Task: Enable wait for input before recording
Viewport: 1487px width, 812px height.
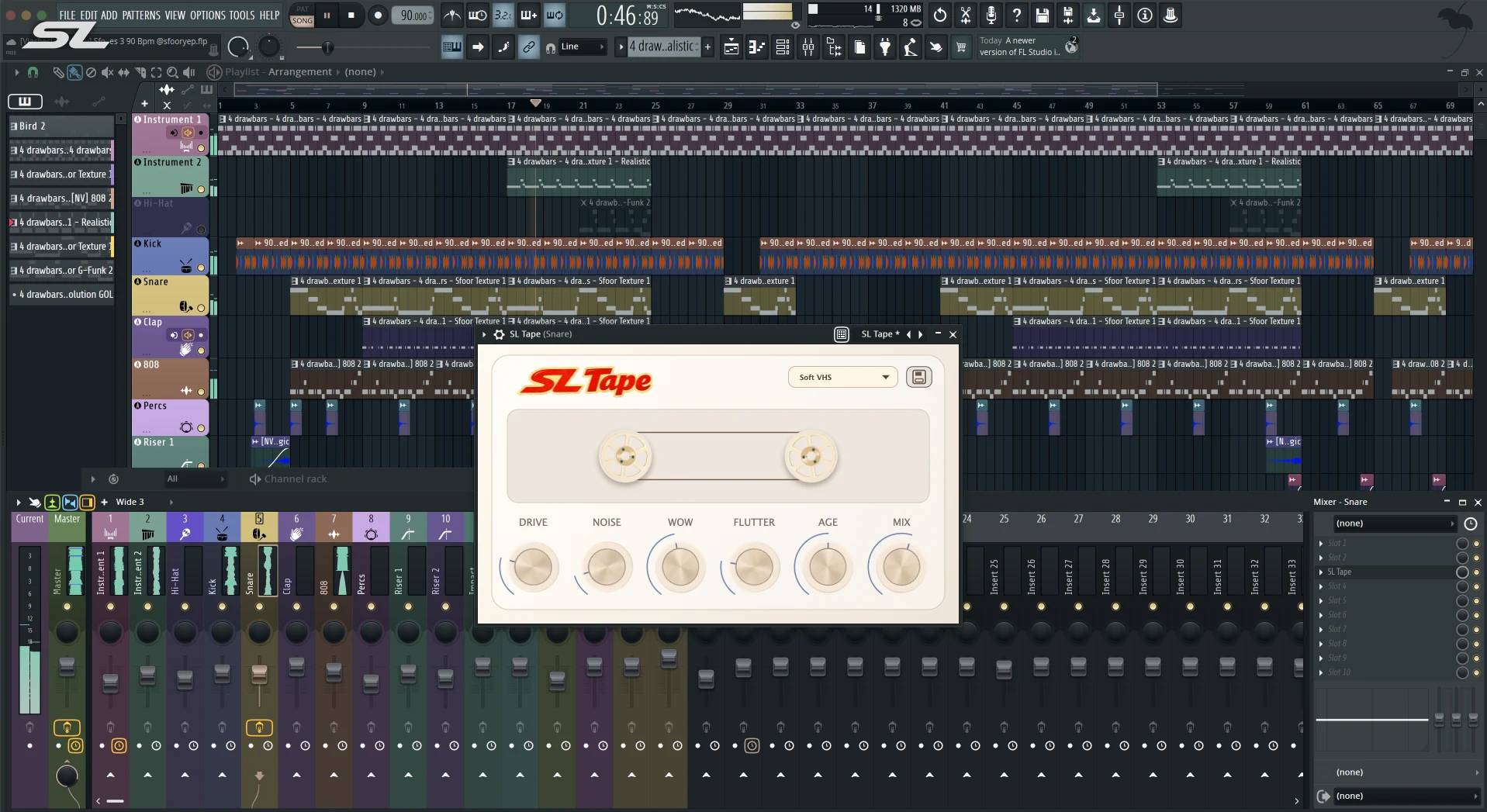Action: click(477, 15)
